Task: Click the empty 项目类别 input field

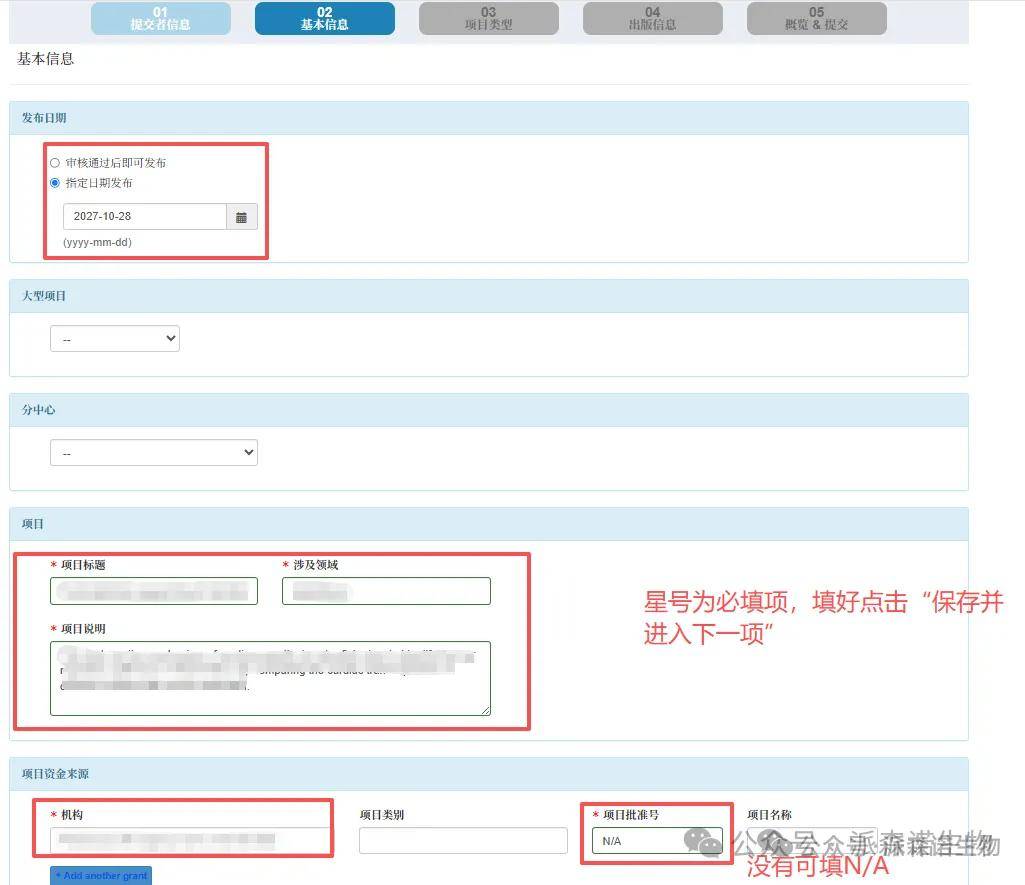Action: point(462,841)
